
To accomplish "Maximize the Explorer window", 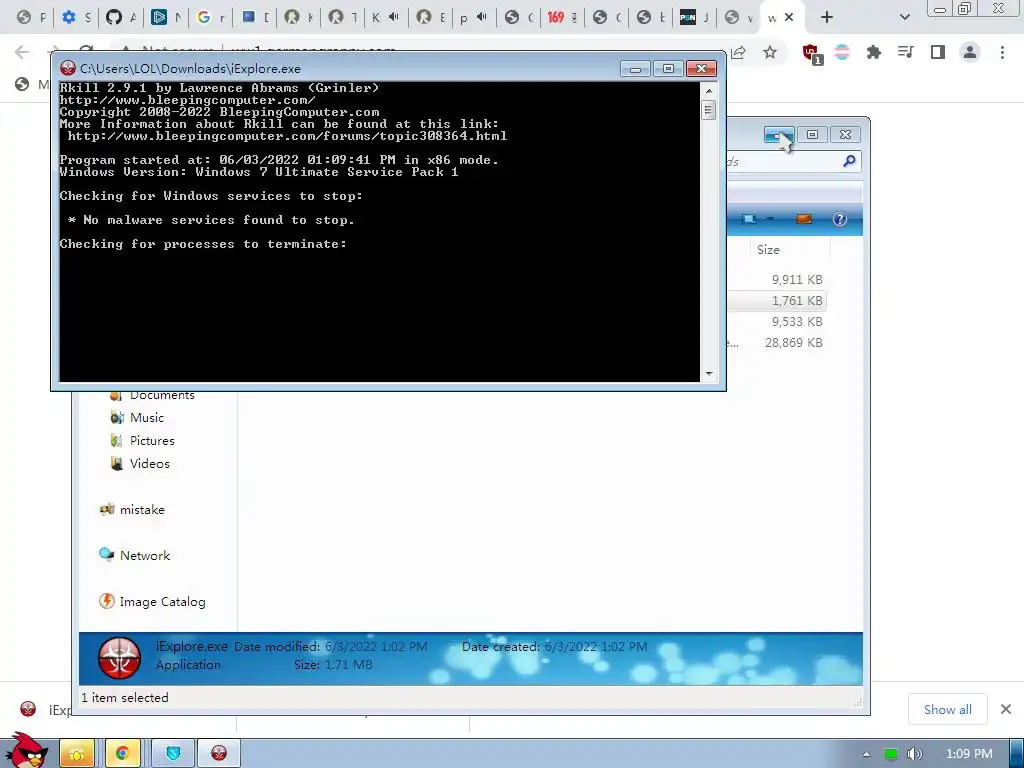I will (812, 135).
